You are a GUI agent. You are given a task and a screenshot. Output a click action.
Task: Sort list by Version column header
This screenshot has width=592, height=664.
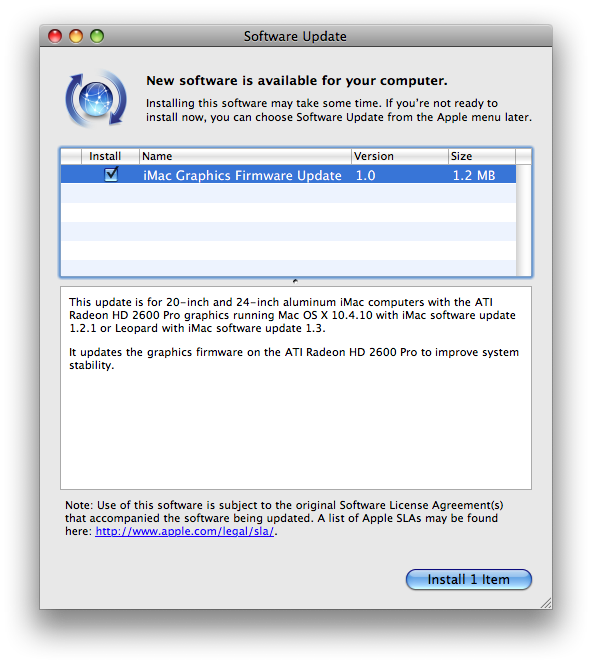click(400, 156)
